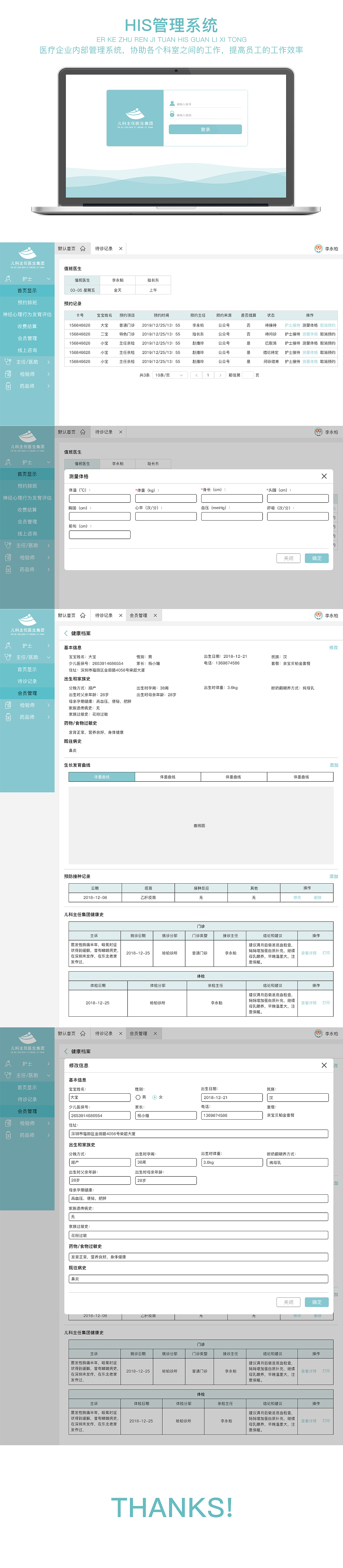Collapse 主任/医助 group on 健康档案 record screen
This screenshot has height=1568, width=343.
pos(49,657)
